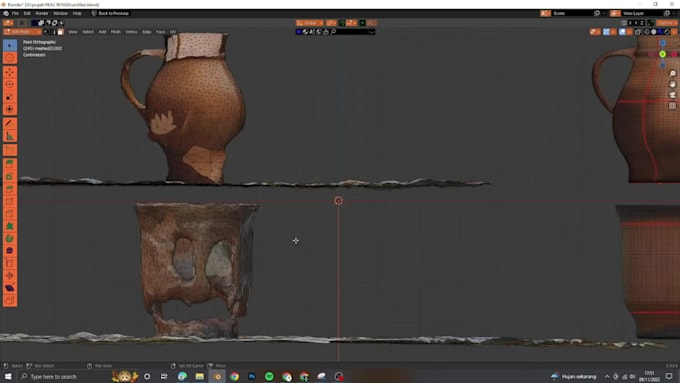Activate the Scale tool

(10, 97)
